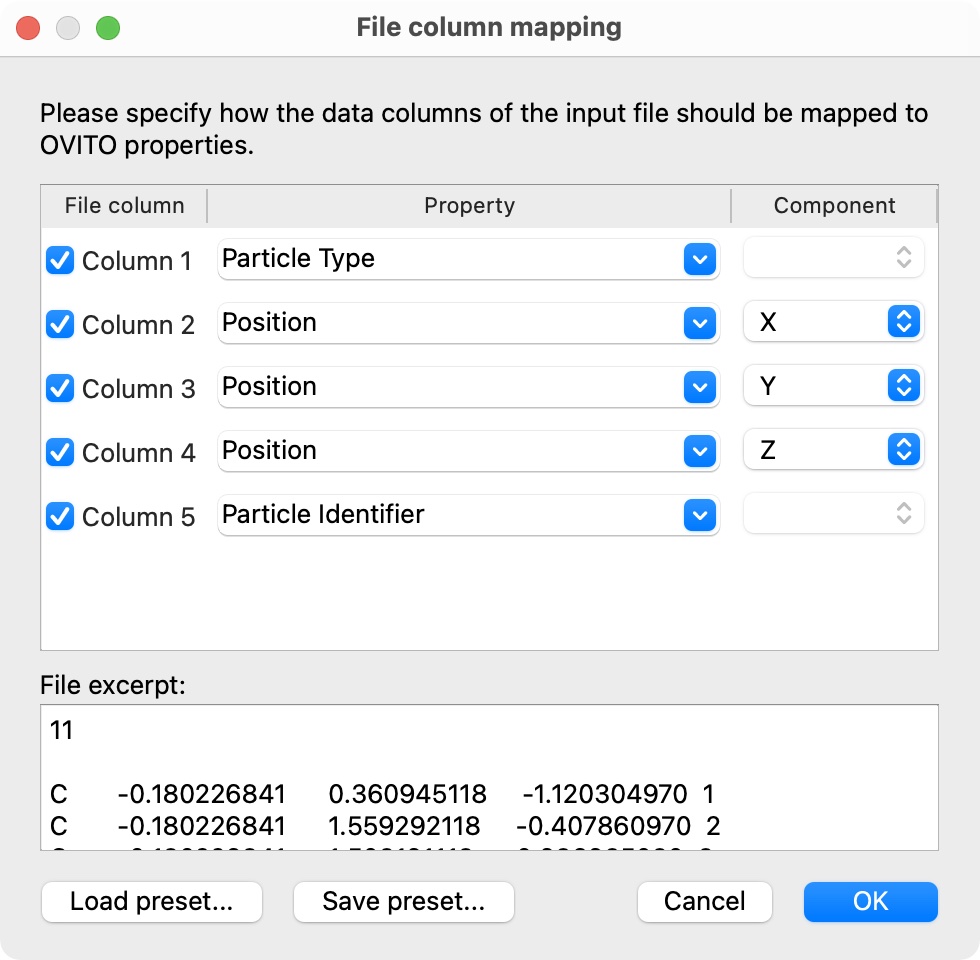Viewport: 980px width, 960px height.
Task: Click the Save preset button
Action: (x=403, y=902)
